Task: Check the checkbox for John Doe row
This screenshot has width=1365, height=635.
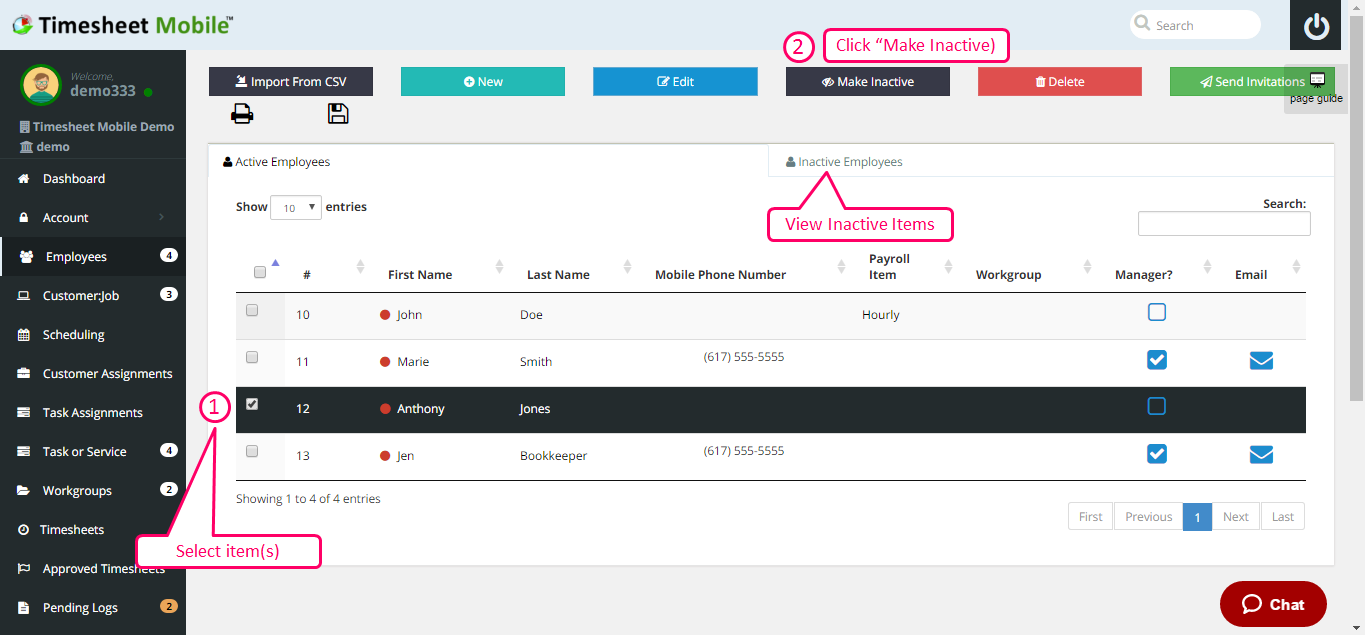Action: (252, 311)
